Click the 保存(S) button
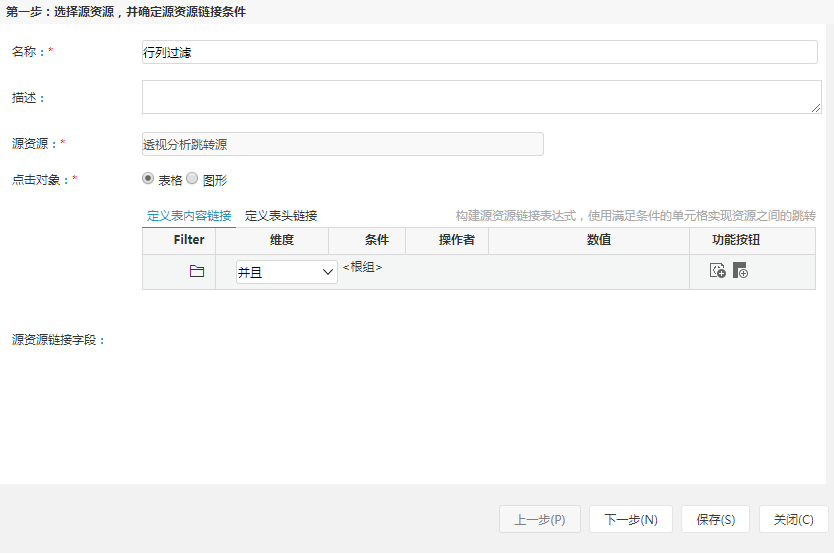The width and height of the screenshot is (834, 553). (x=715, y=519)
